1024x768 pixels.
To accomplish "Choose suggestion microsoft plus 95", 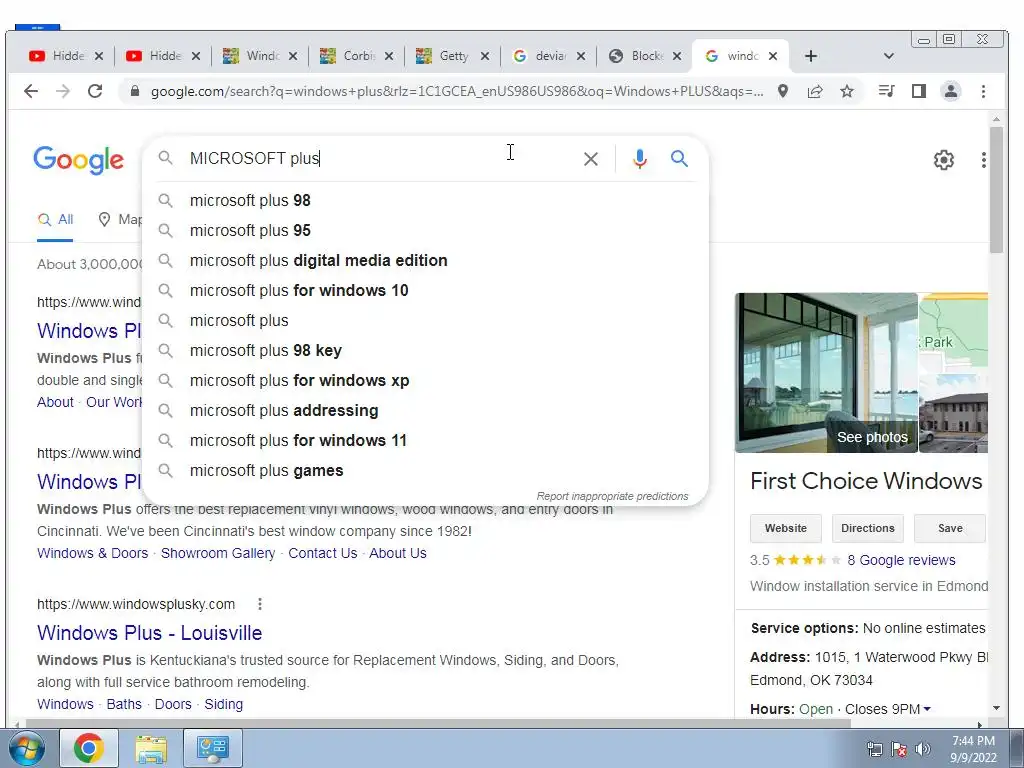I will click(425, 231).
